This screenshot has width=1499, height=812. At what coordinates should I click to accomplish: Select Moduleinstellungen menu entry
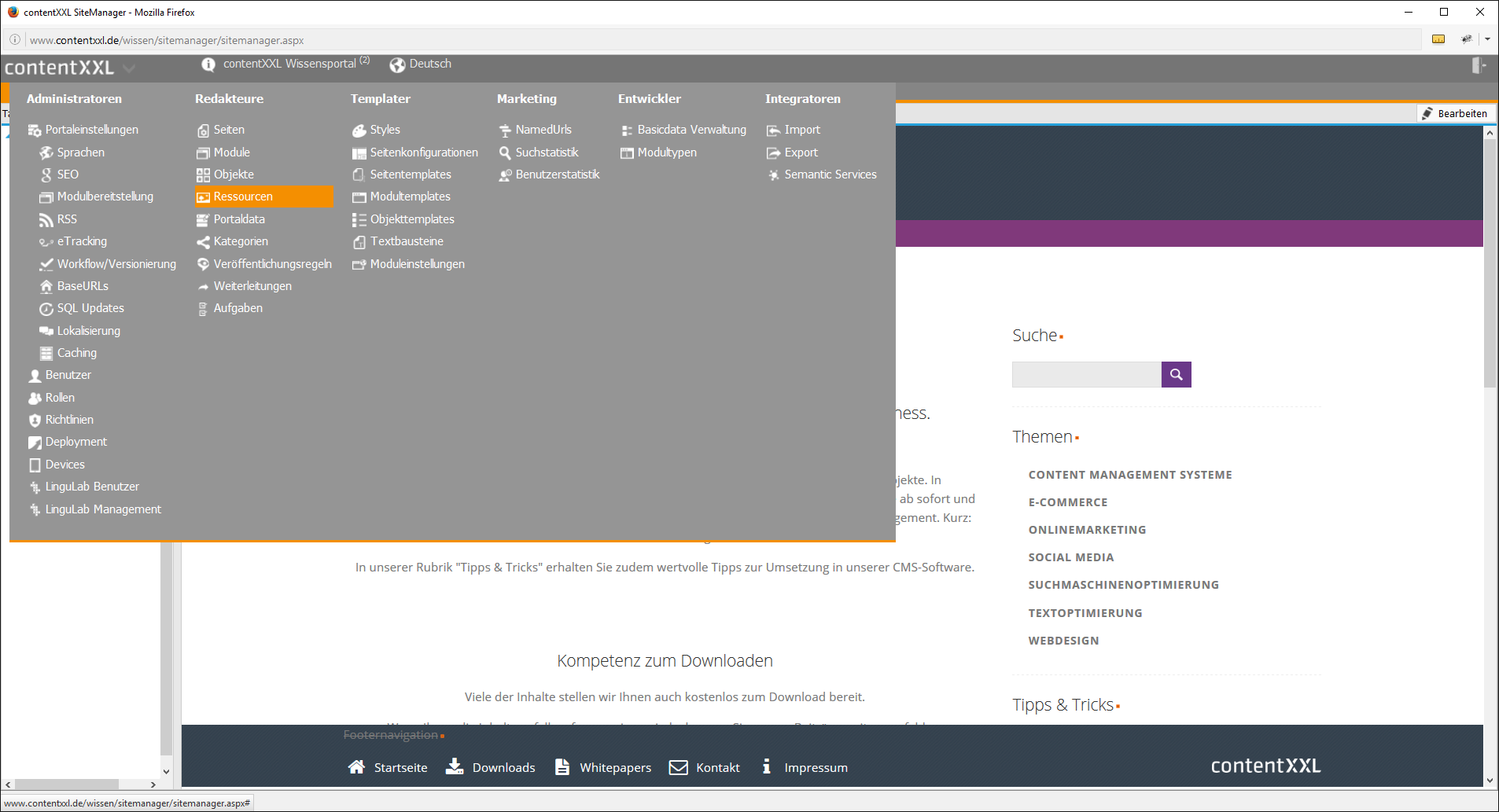(418, 264)
